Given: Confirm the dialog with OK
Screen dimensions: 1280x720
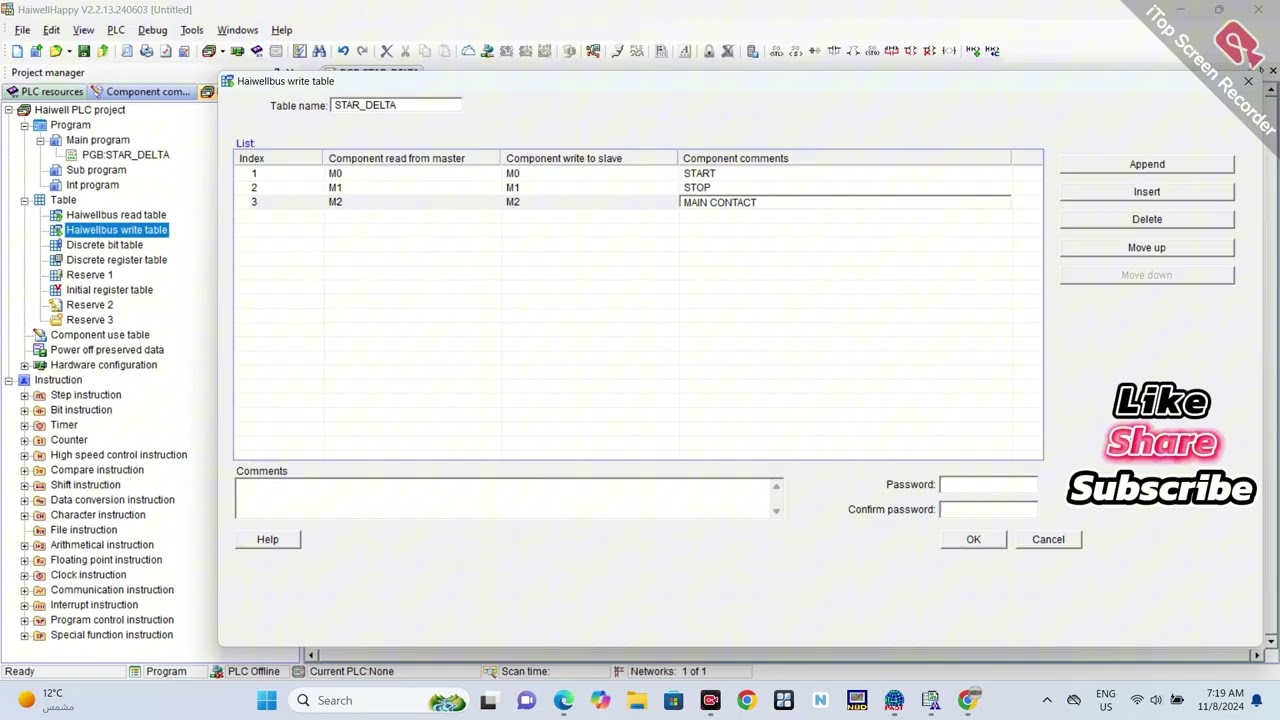Looking at the screenshot, I should coord(973,539).
